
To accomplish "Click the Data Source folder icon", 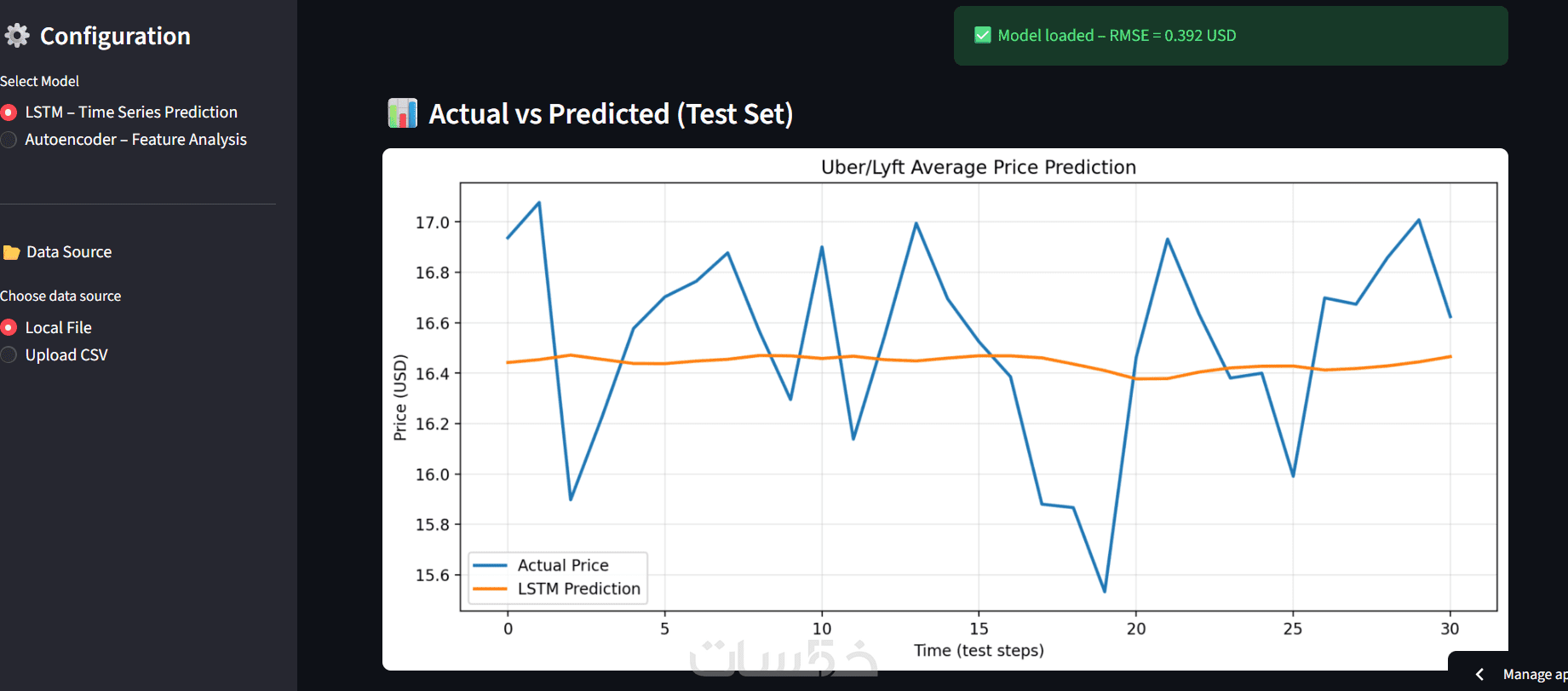I will coord(11,252).
